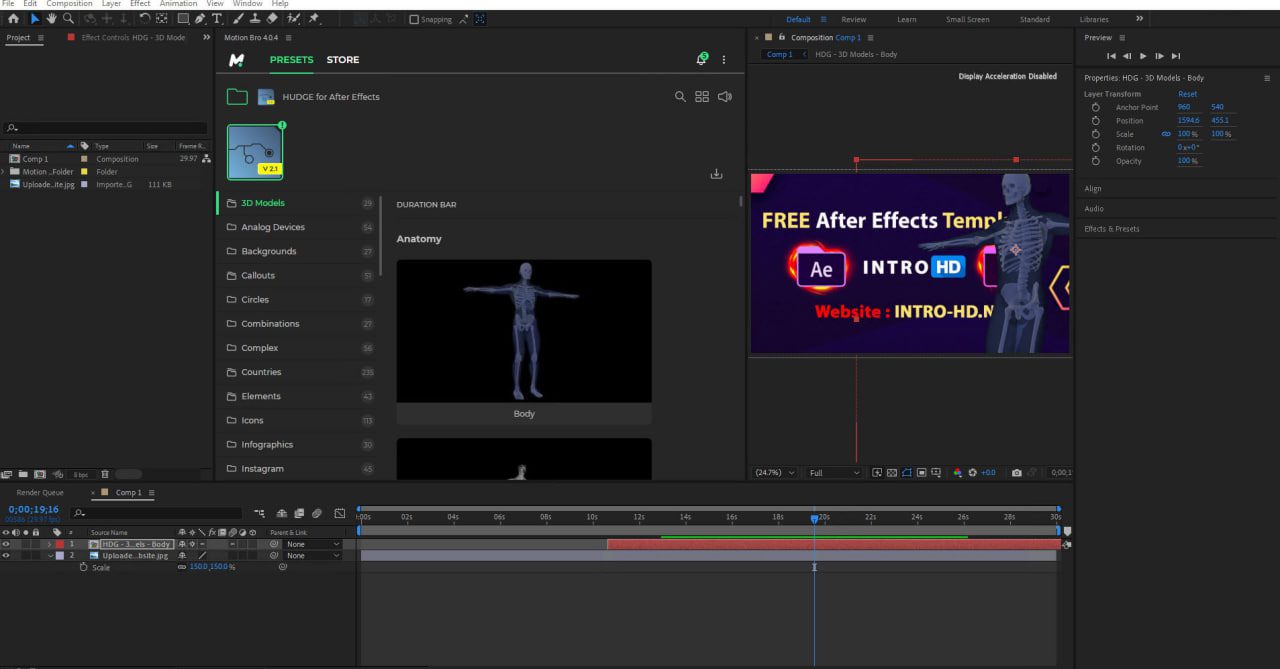
Task: Open Motion Bro search magnifier icon
Action: pos(680,97)
